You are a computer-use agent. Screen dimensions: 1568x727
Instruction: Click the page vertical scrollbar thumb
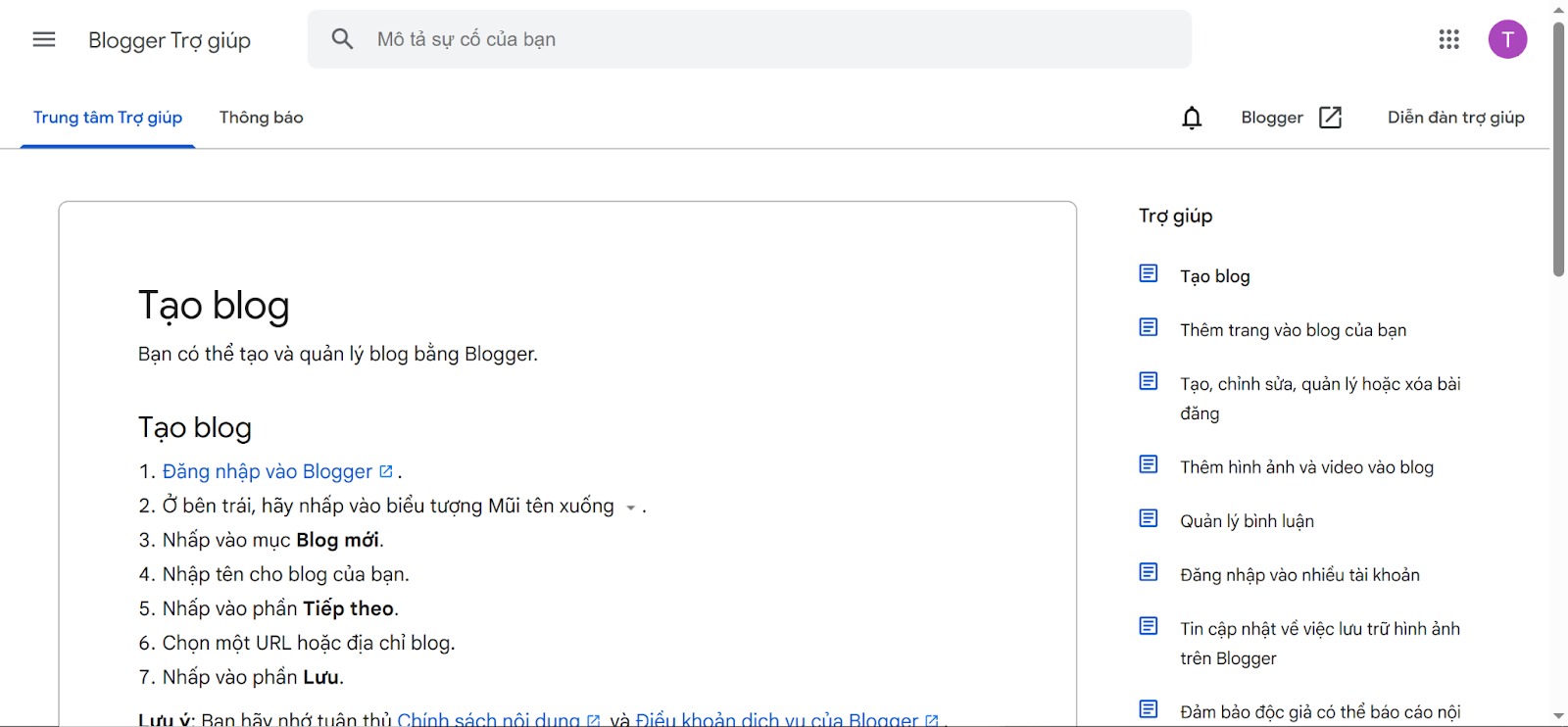pos(1558,149)
